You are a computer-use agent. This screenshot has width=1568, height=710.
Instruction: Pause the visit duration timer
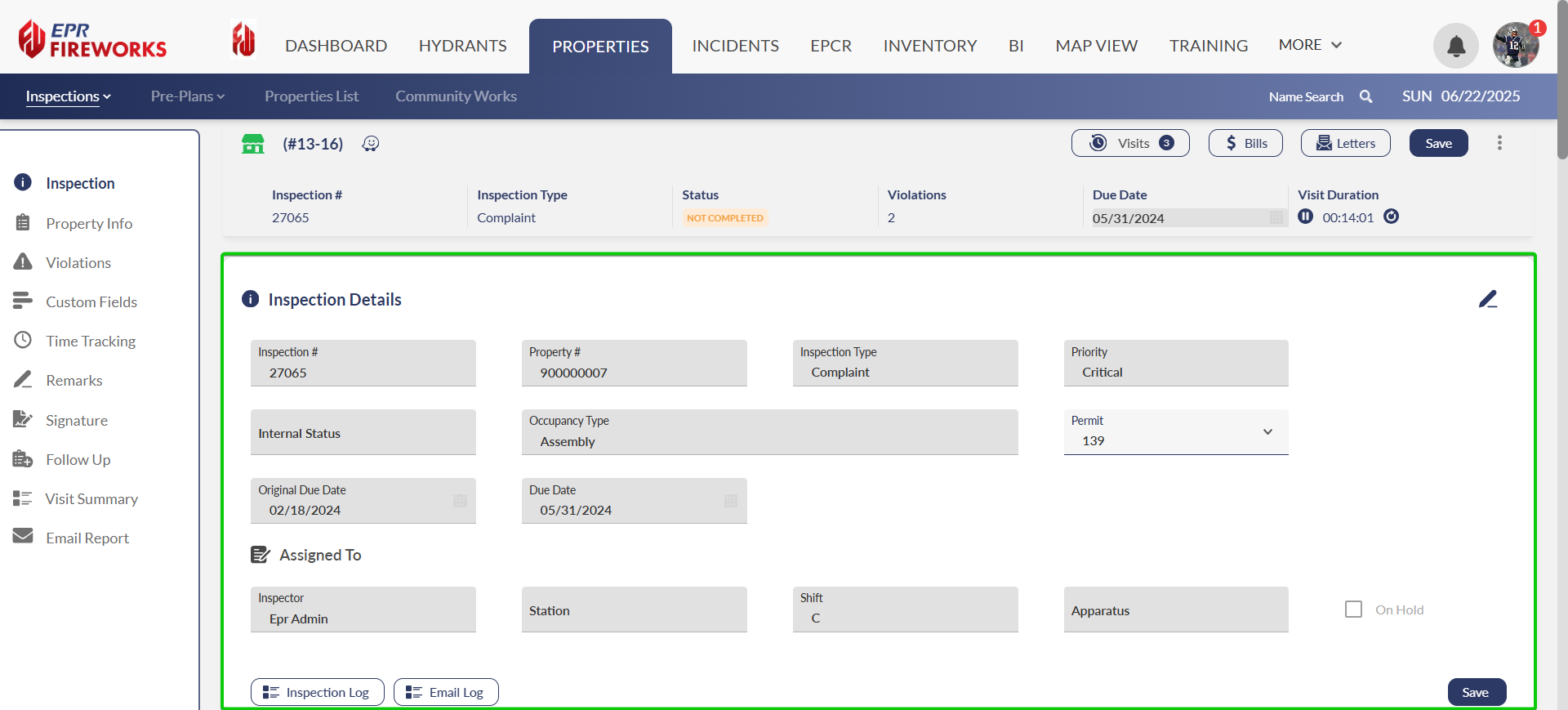1306,217
